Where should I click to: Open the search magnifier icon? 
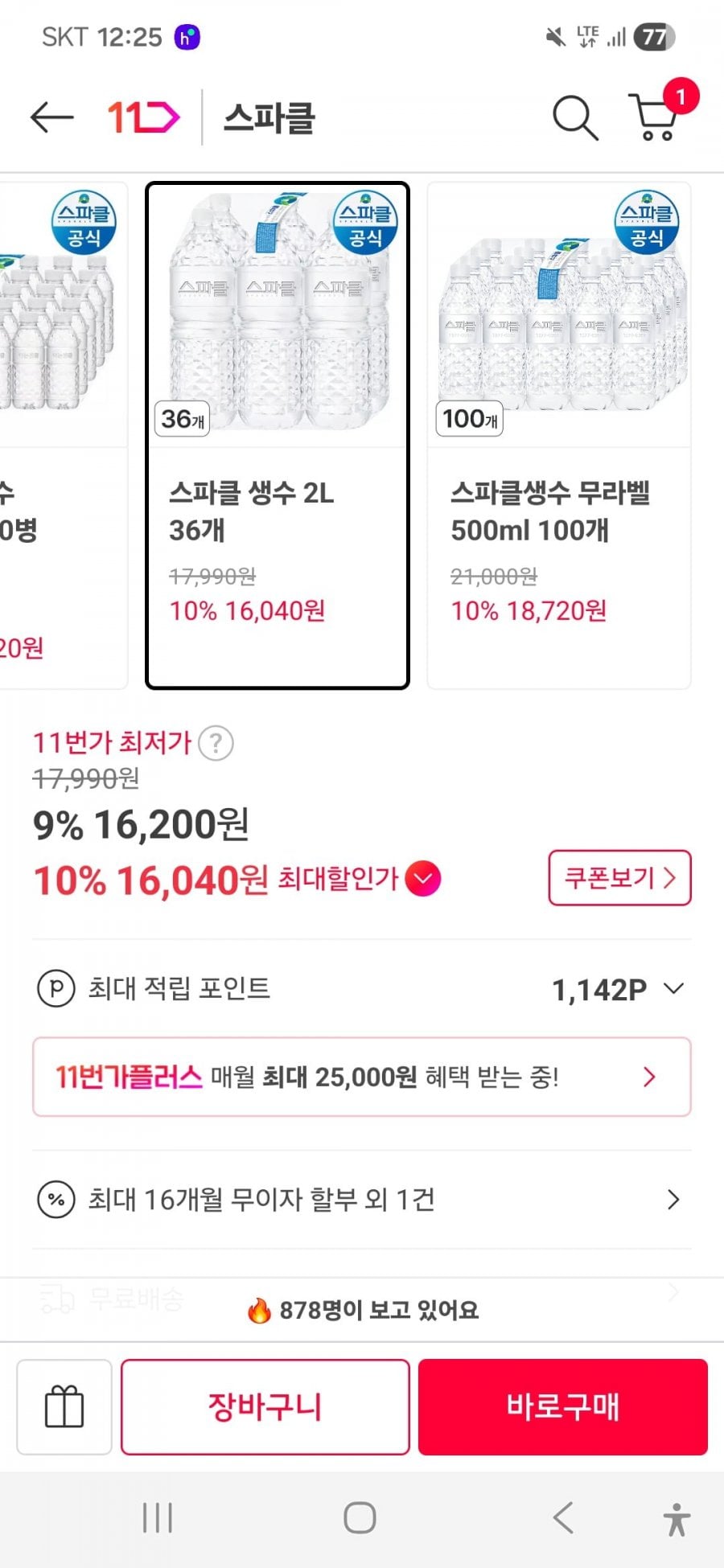[575, 118]
